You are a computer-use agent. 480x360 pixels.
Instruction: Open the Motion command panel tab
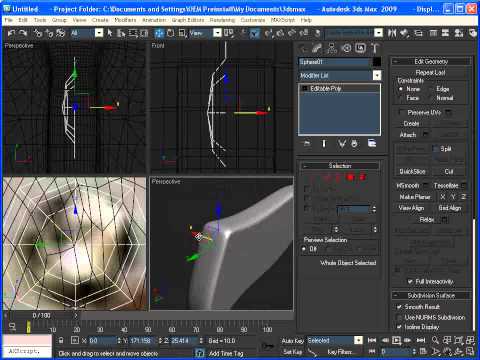coord(346,48)
